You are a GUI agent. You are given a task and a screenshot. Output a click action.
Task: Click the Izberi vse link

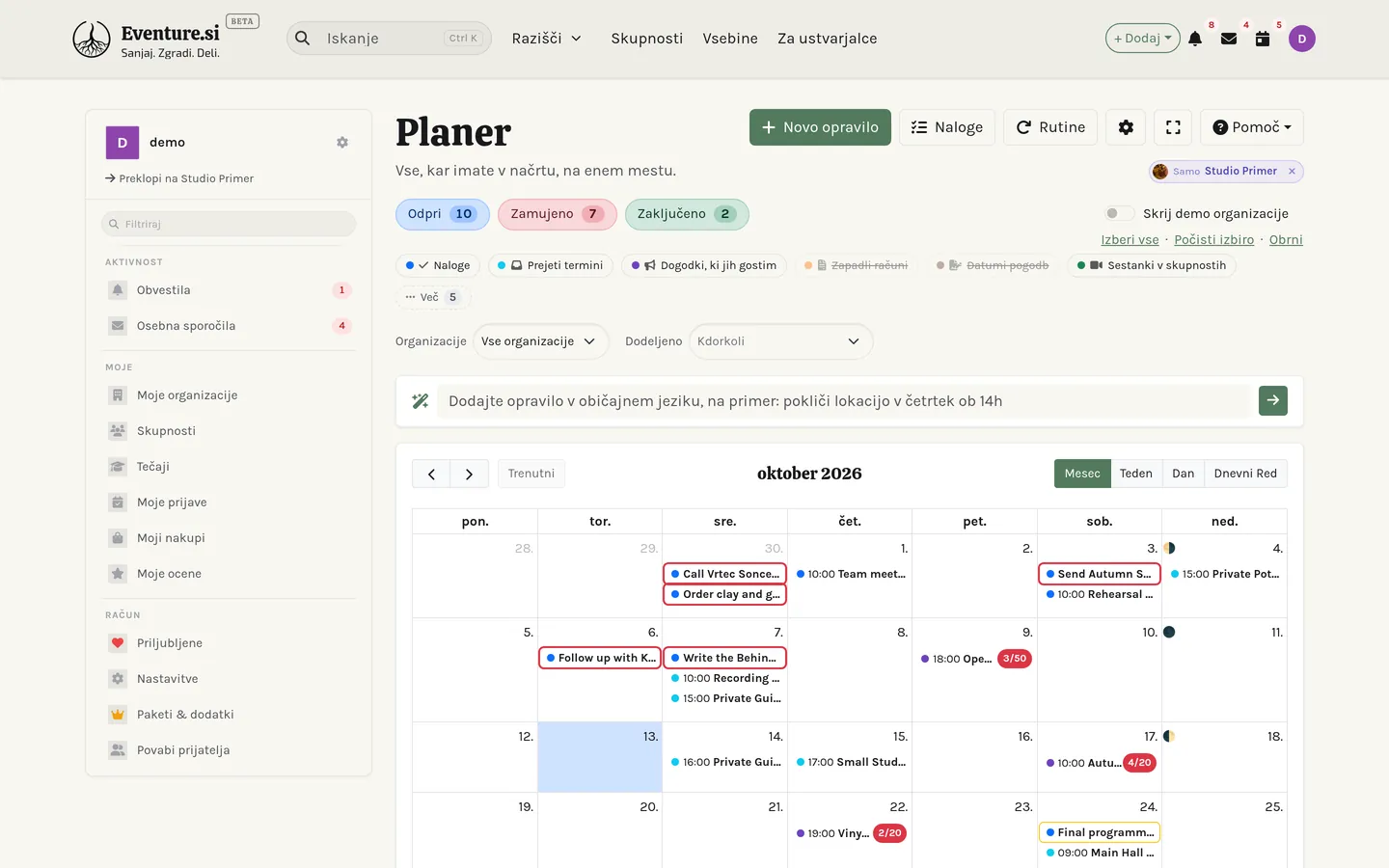coord(1130,240)
